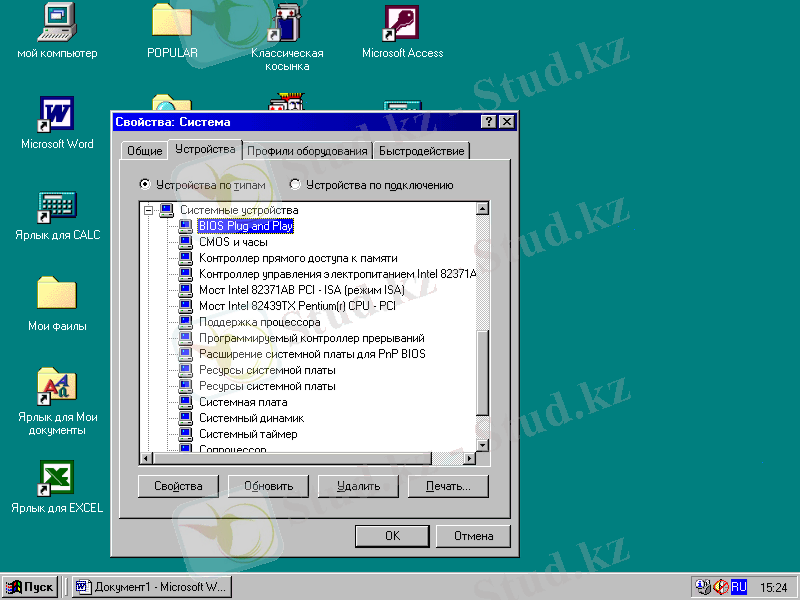Select the Microsoft Word desktop icon
This screenshot has width=800, height=600.
click(57, 114)
